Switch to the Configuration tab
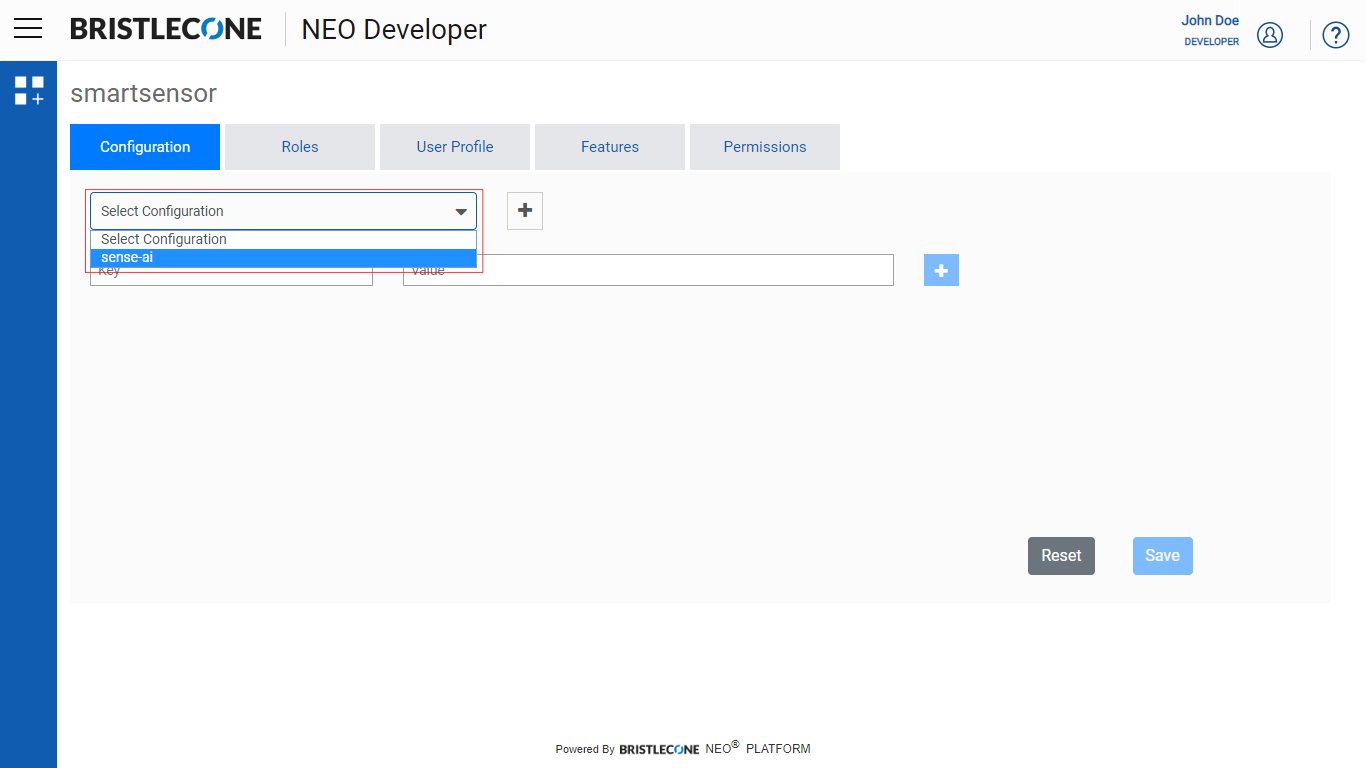Screen dimensions: 1366x768 pos(145,147)
